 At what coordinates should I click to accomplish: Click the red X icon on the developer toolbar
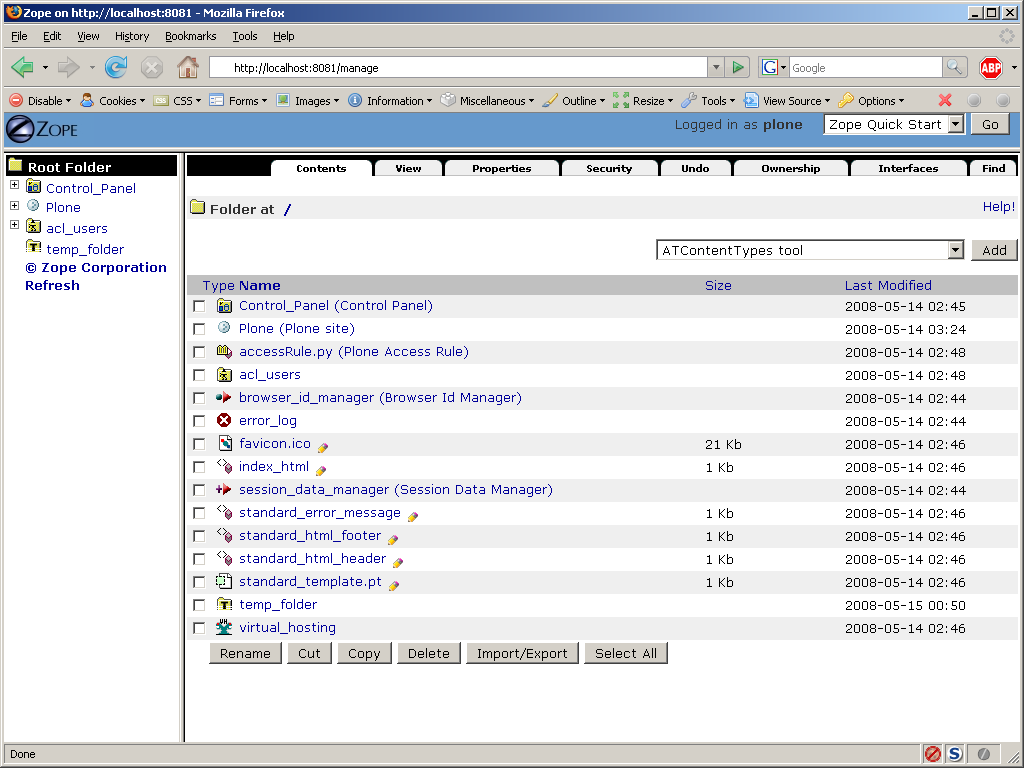coord(945,101)
